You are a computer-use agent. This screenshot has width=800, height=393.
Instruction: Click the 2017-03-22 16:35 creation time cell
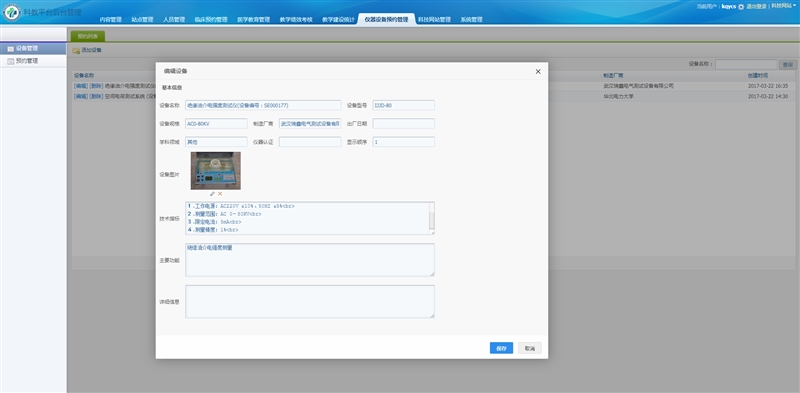(768, 86)
